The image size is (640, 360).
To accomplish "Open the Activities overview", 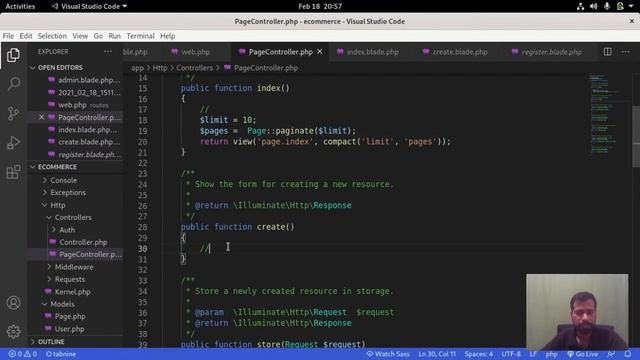I will (x=20, y=6).
